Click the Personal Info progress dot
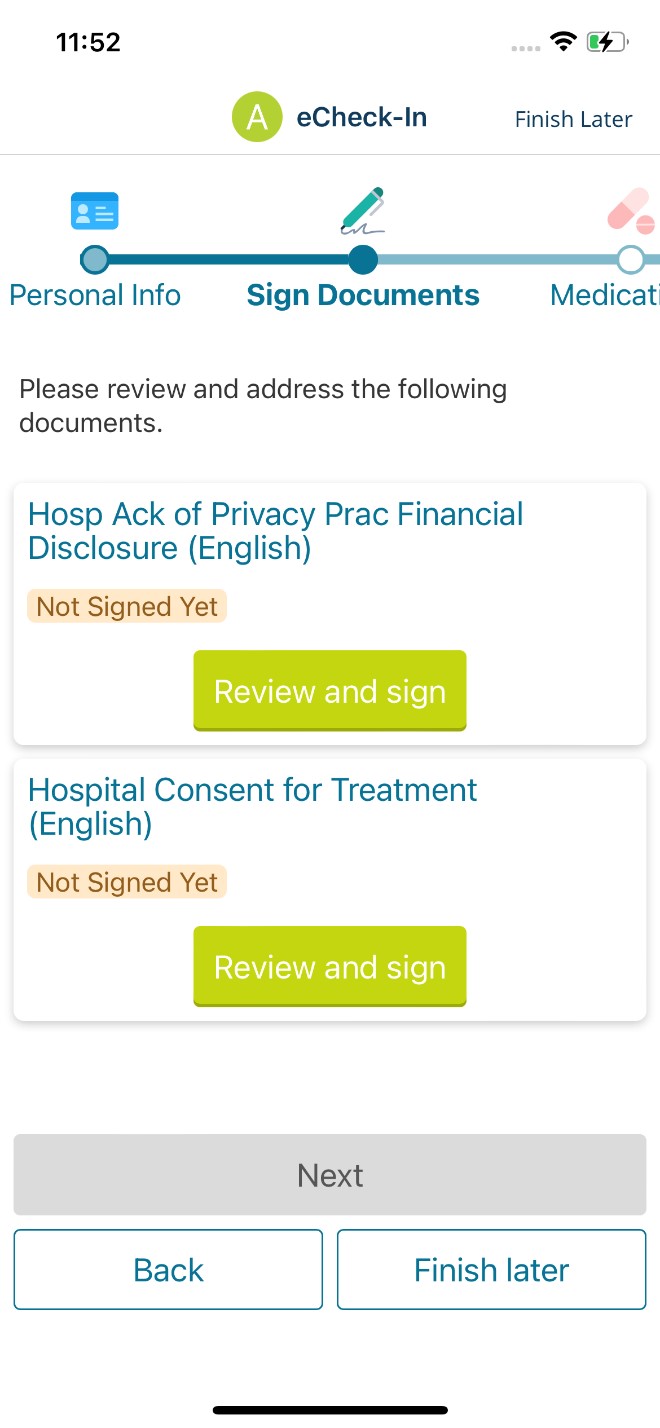660x1428 pixels. point(94,259)
